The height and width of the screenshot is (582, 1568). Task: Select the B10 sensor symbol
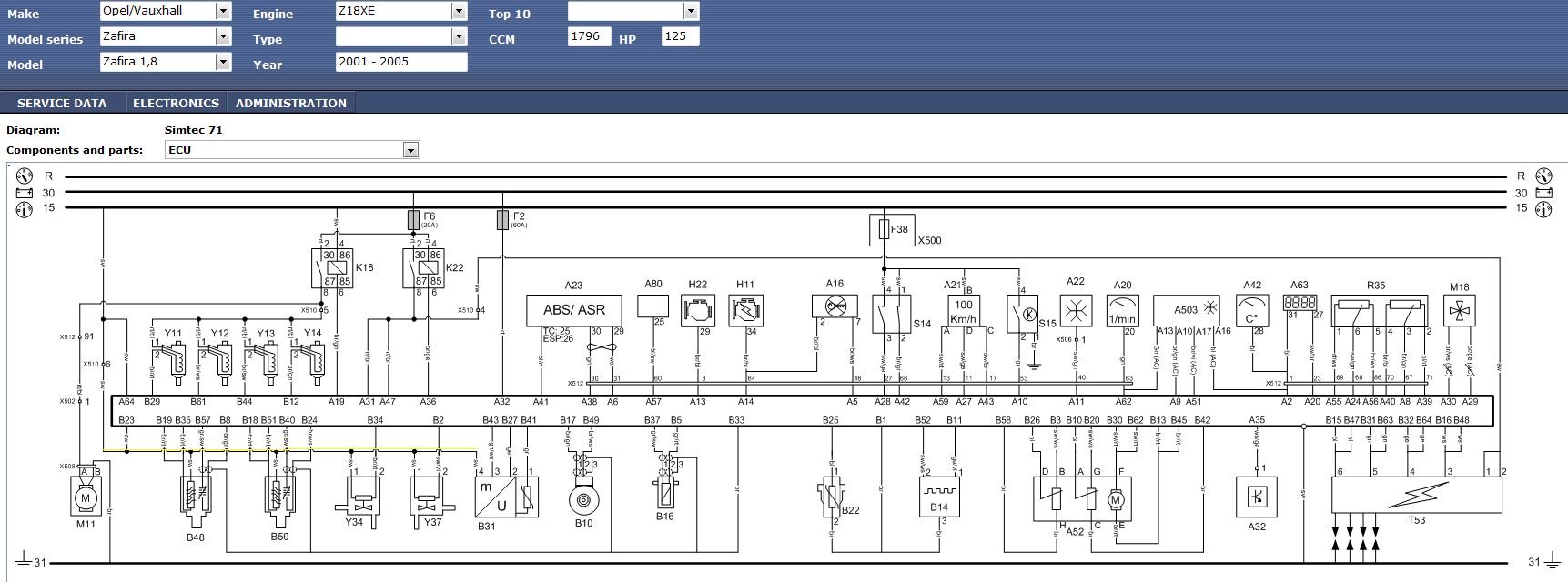click(583, 498)
